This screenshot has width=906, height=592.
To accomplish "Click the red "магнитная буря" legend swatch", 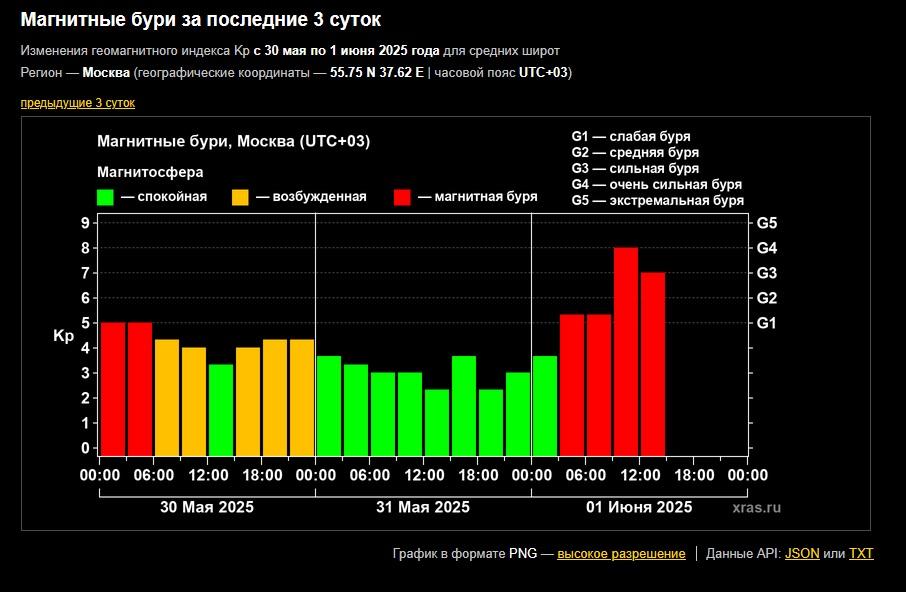I will point(402,198).
